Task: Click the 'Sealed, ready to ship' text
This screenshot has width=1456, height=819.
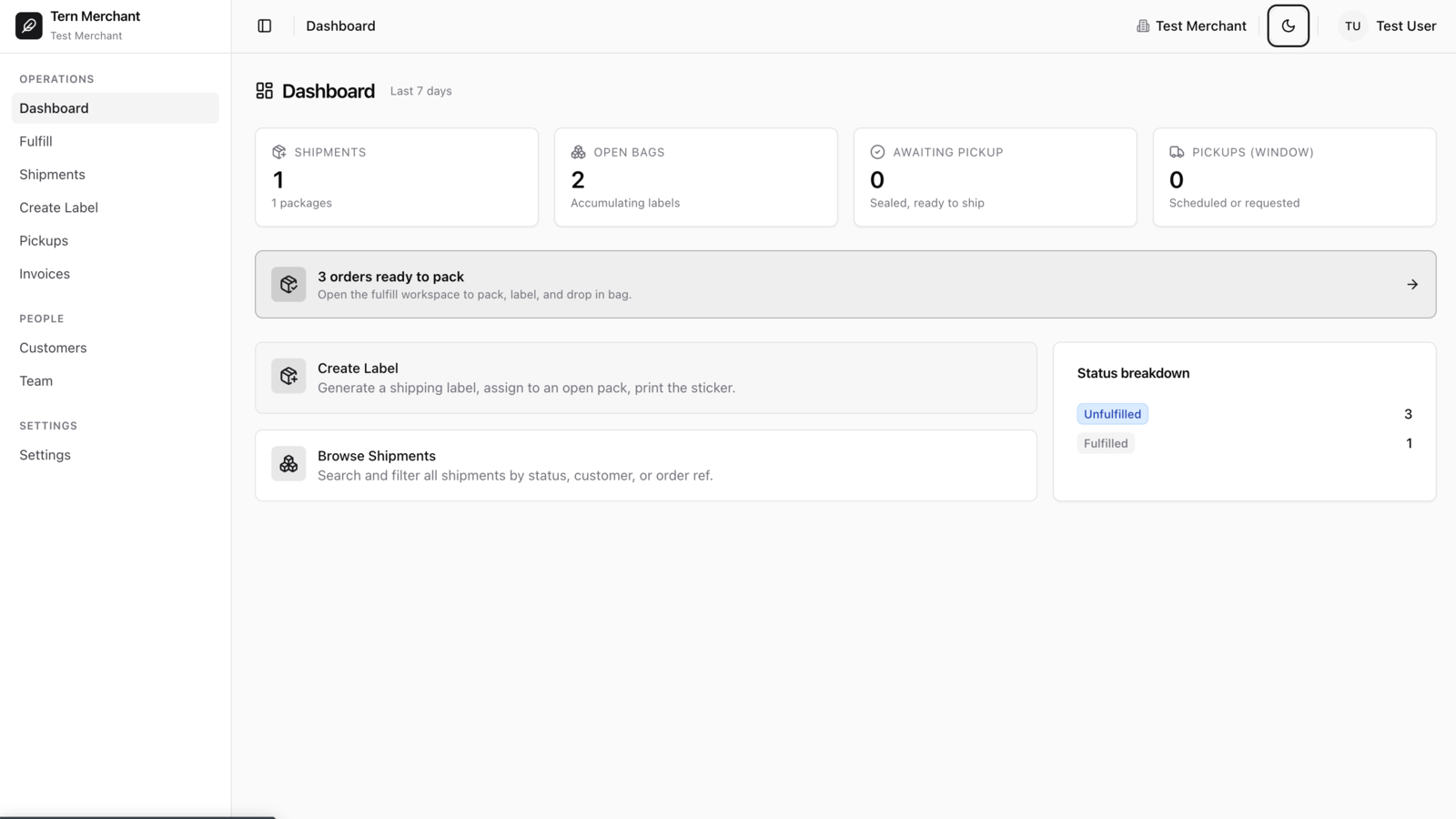Action: point(927,203)
